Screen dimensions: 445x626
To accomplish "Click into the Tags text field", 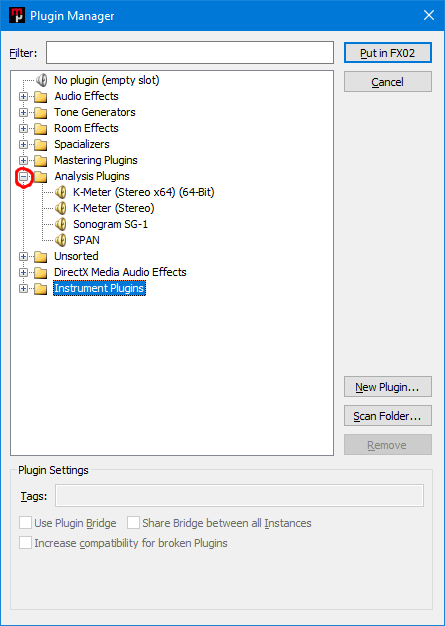I will point(239,496).
